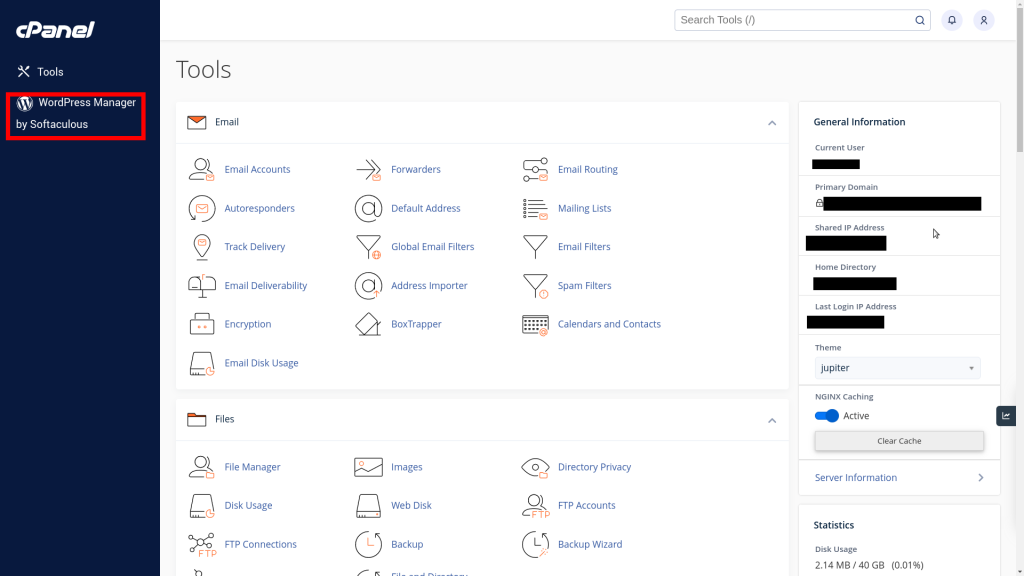Click the search magnifier icon
The width and height of the screenshot is (1024, 576).
click(920, 20)
